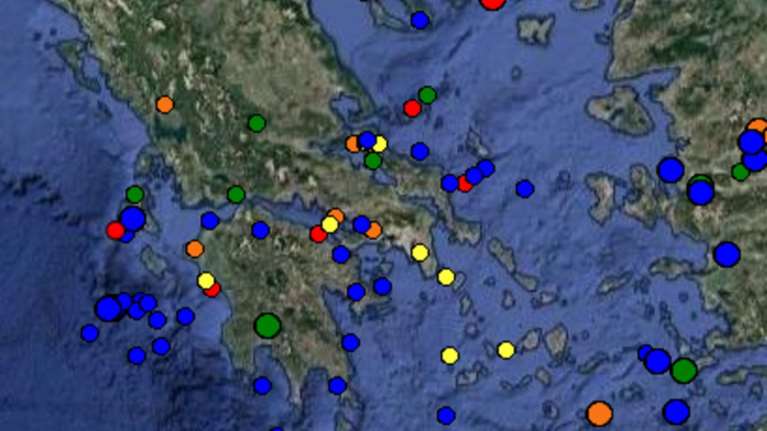Select the yellow marker near Athens
Image resolution: width=767 pixels, height=431 pixels.
click(x=420, y=253)
